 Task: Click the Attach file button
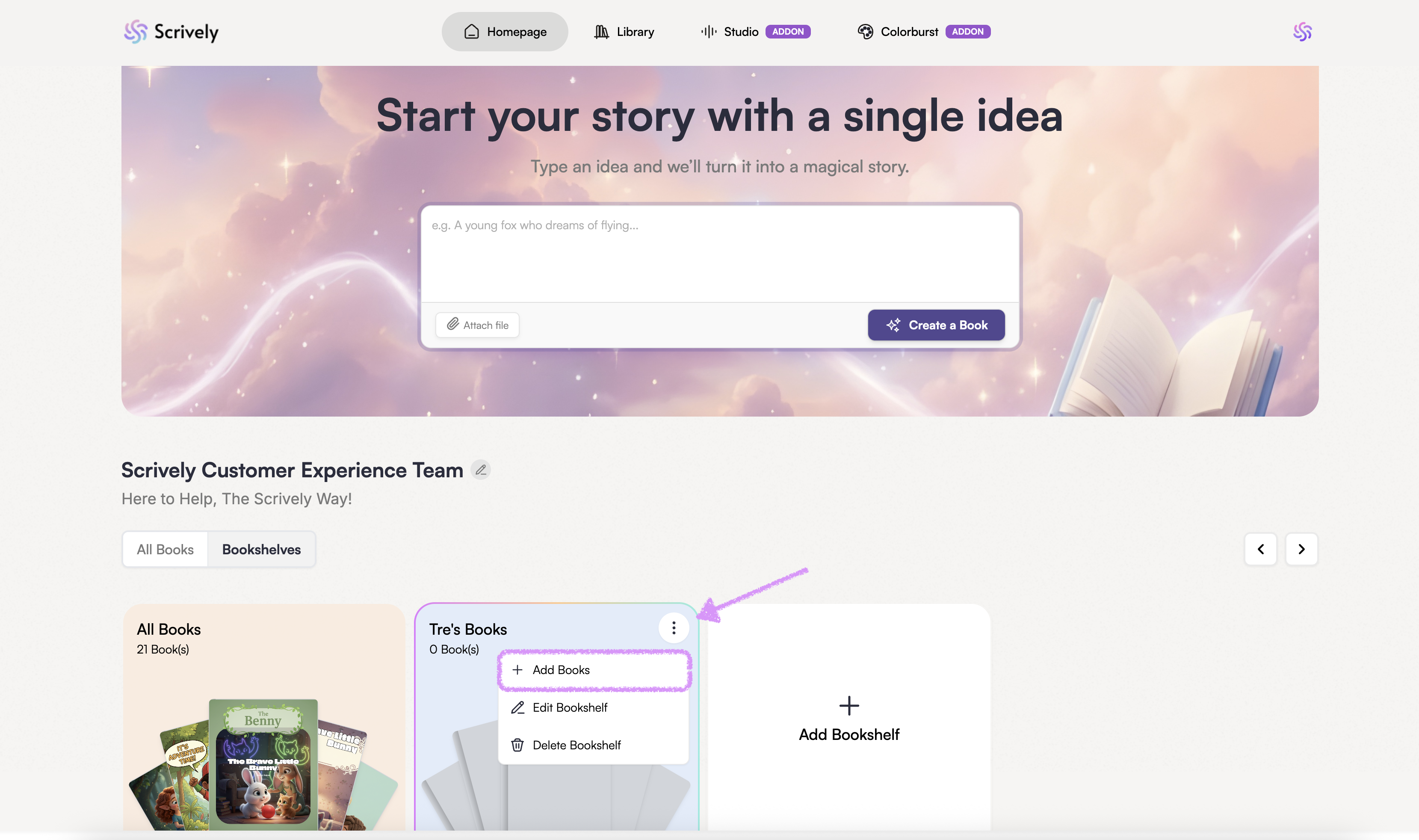tap(477, 325)
